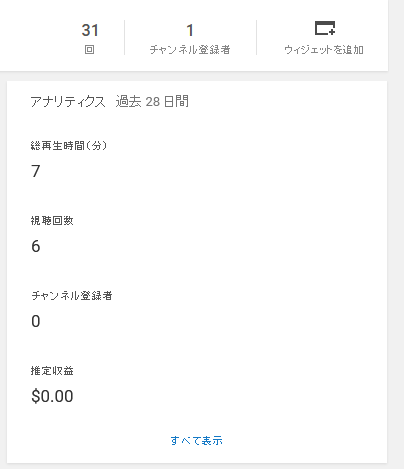Click subscriber change value 0
This screenshot has height=469, width=404.
click(x=36, y=321)
